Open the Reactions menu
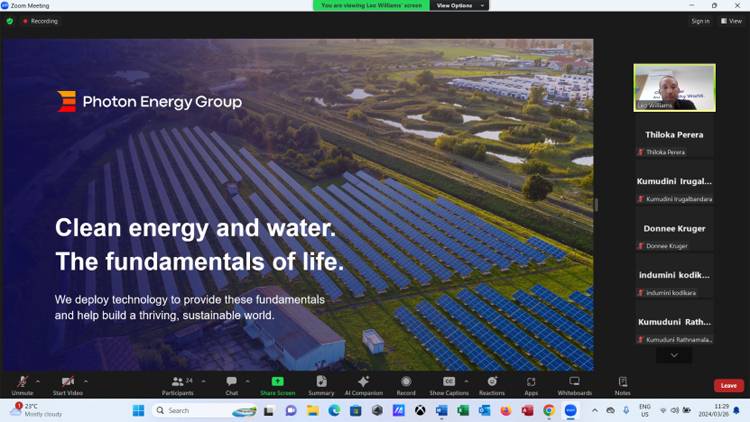This screenshot has height=422, width=750. pos(492,385)
